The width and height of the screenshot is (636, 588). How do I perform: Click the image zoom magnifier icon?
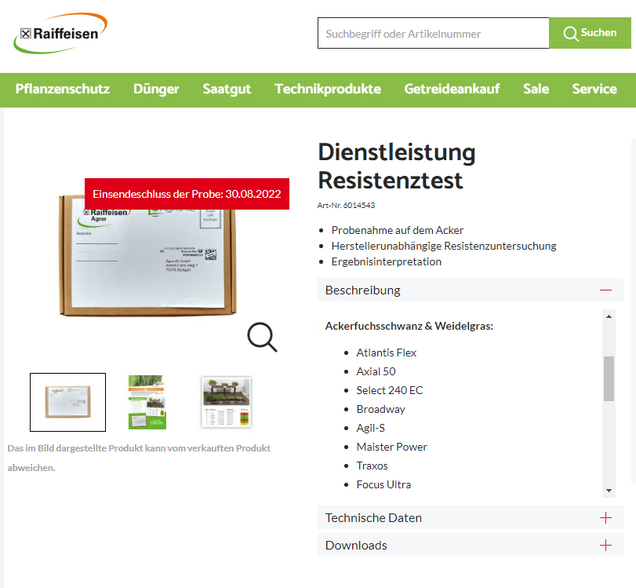click(262, 337)
